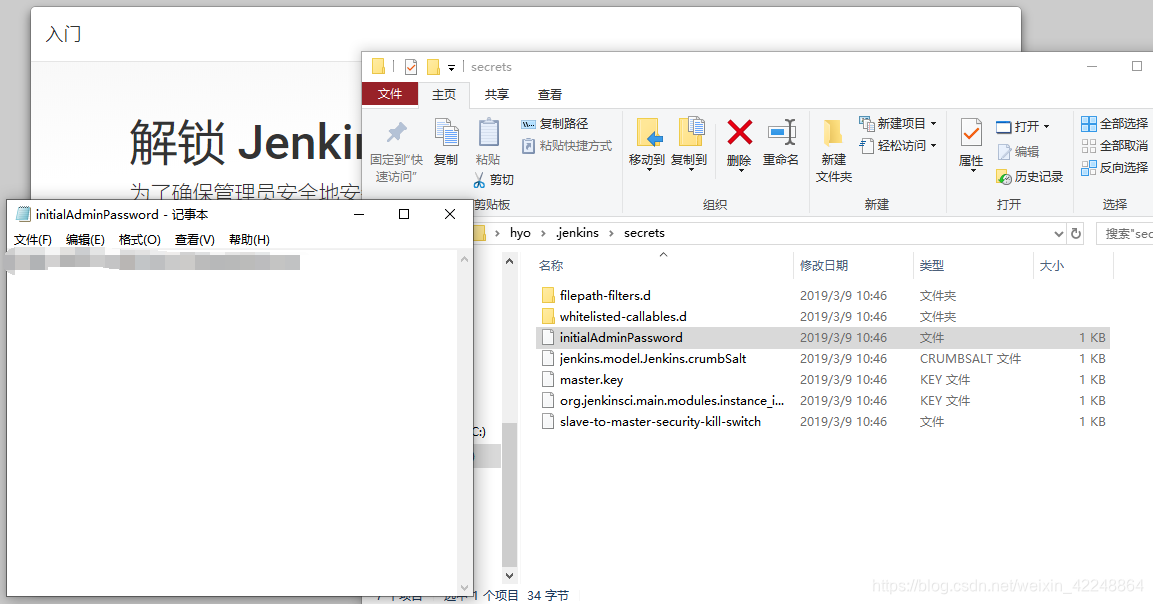This screenshot has height=604, width=1153.
Task: Click the Notepad icon in the Notepad title bar
Action: coord(24,214)
